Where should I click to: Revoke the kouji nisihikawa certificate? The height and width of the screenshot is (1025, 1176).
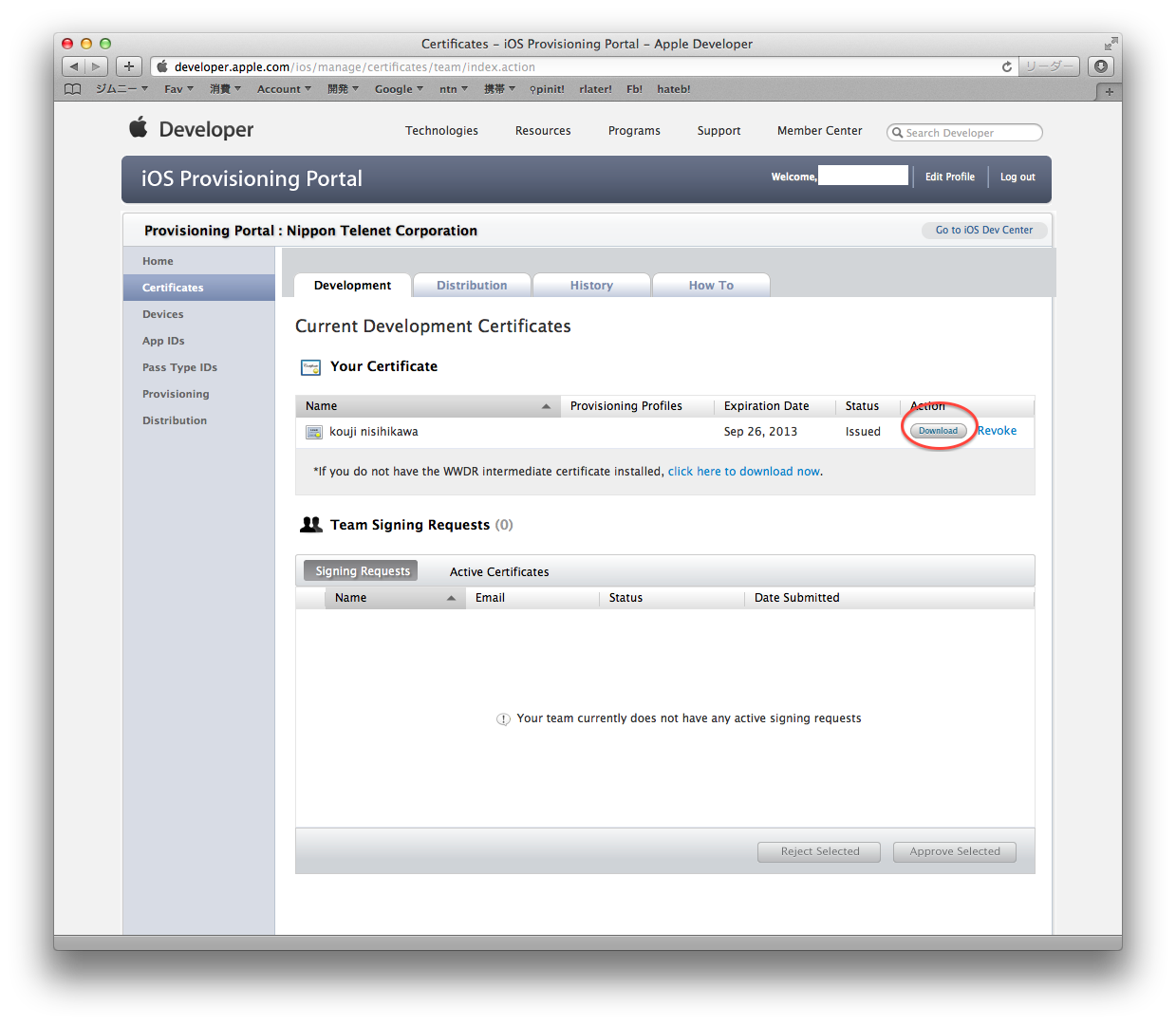pos(997,431)
